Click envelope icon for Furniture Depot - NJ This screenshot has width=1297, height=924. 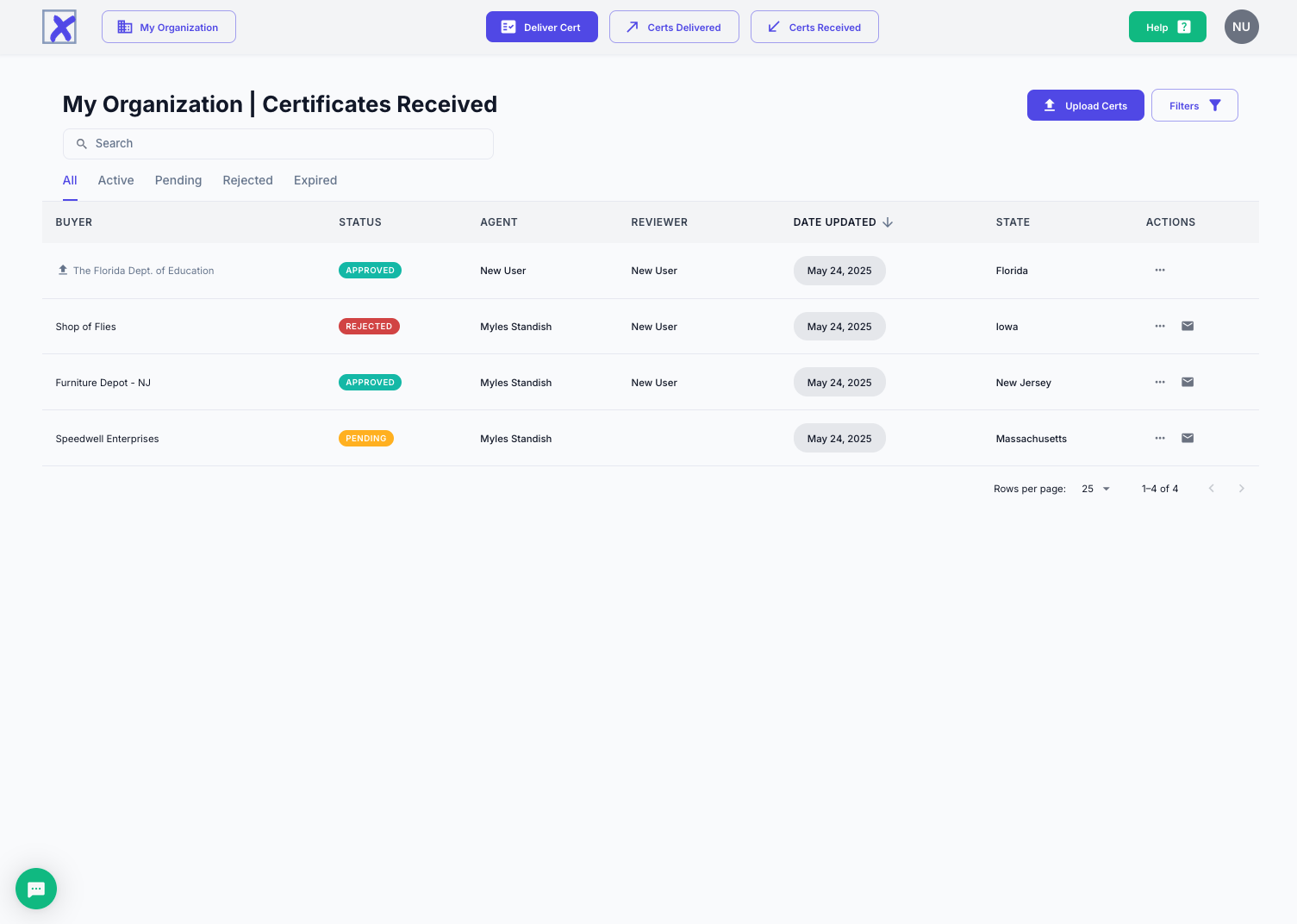pos(1187,382)
